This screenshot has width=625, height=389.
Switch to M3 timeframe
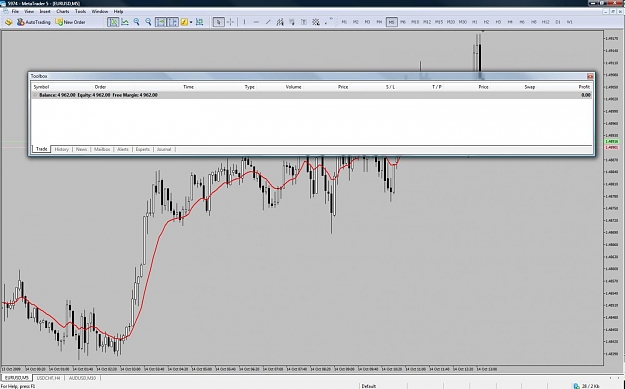[368, 22]
